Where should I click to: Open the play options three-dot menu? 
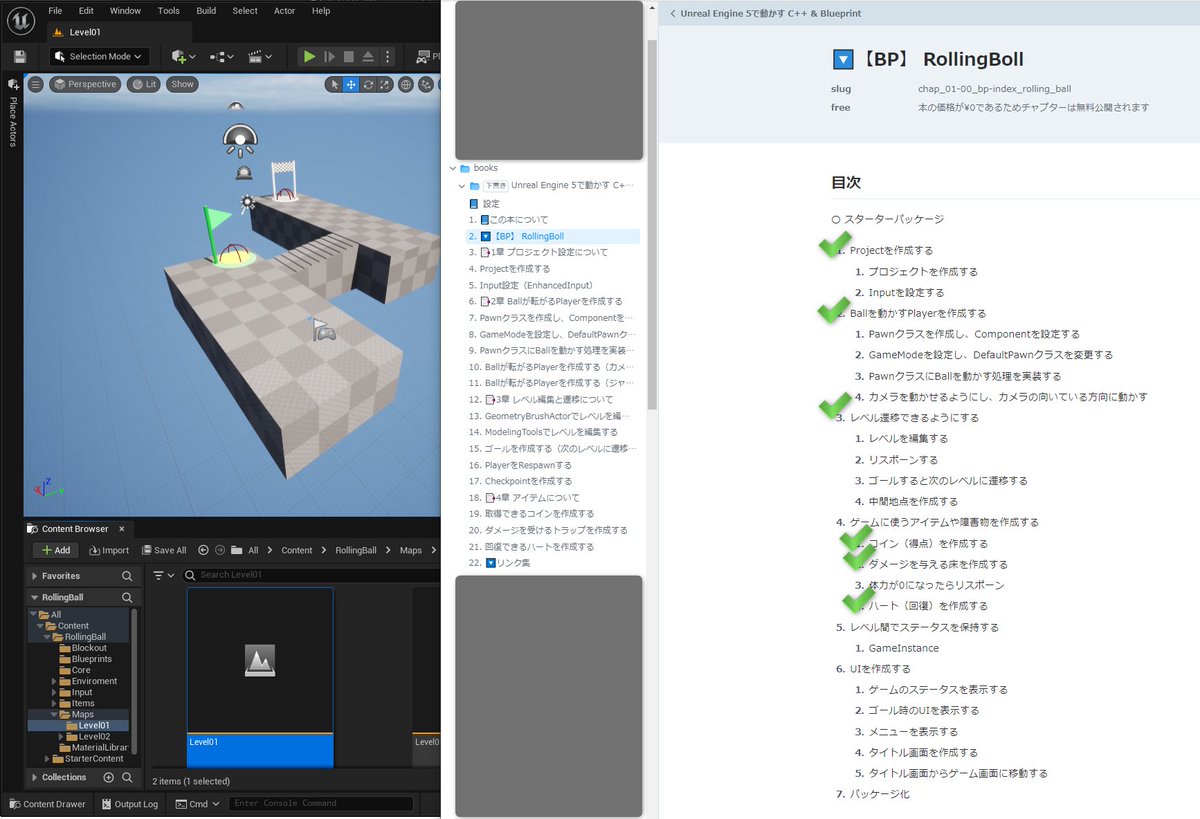point(388,57)
